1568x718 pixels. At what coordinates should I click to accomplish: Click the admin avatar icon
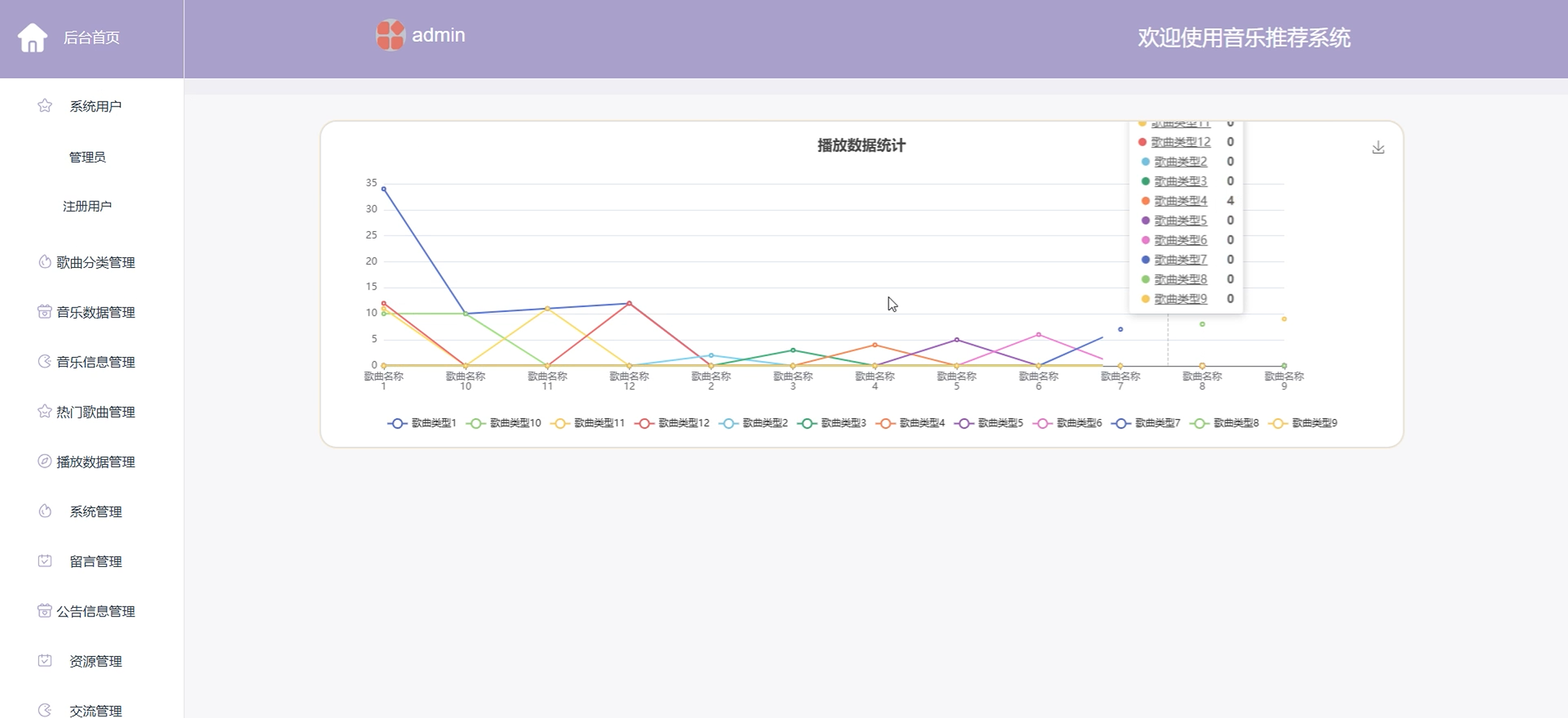[390, 35]
